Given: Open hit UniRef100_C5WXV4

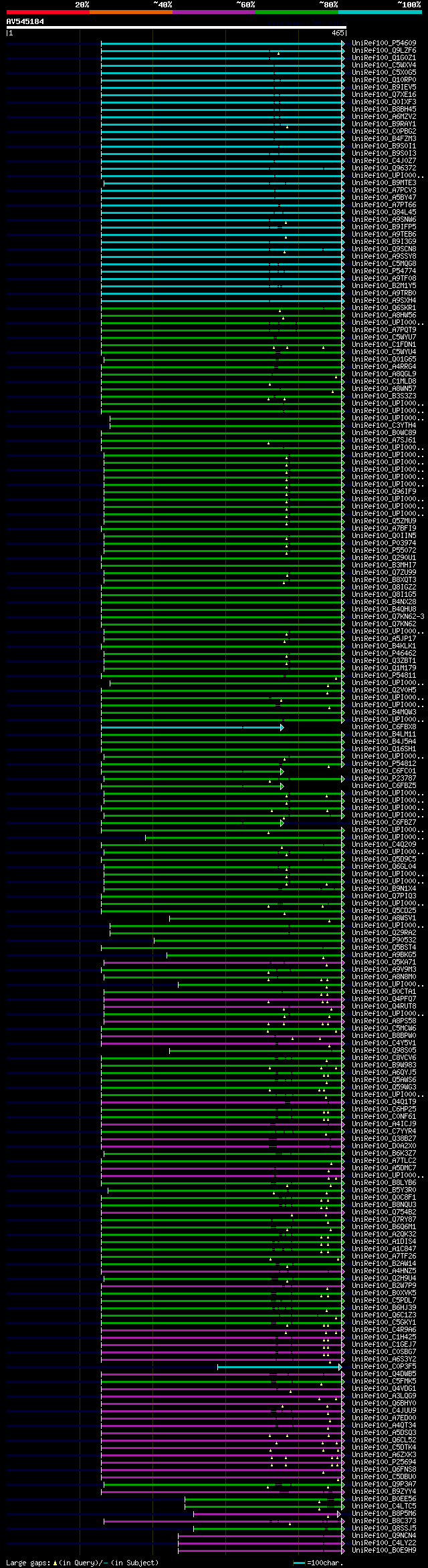Looking at the screenshot, I should [x=384, y=66].
